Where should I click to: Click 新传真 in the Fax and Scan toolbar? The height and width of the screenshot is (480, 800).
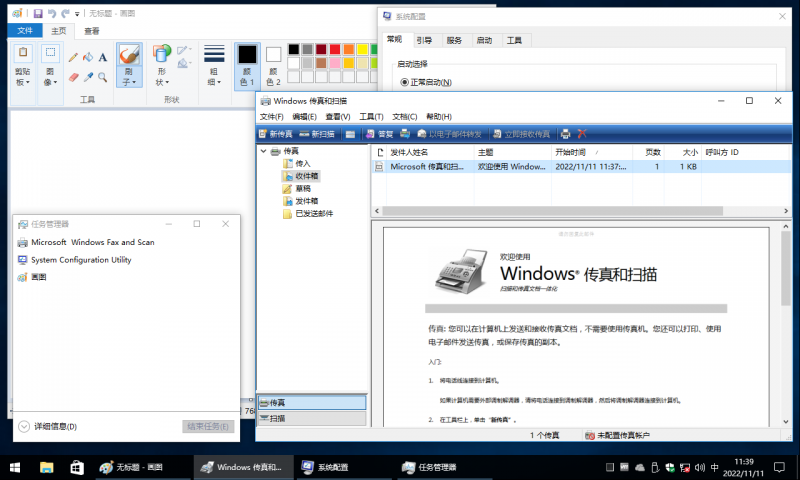pyautogui.click(x=276, y=134)
